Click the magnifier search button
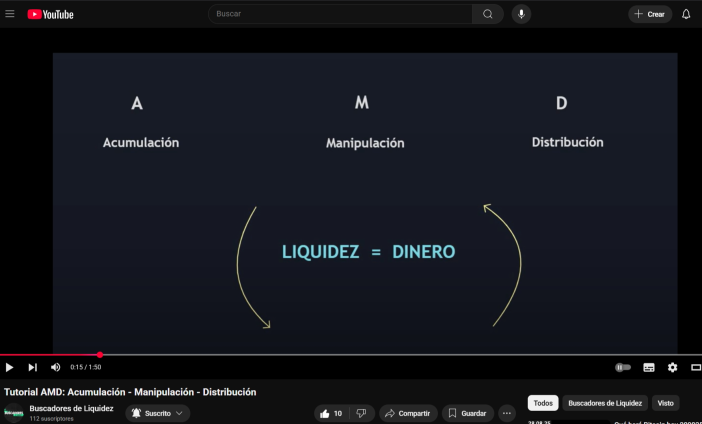This screenshot has width=702, height=424. tap(488, 14)
